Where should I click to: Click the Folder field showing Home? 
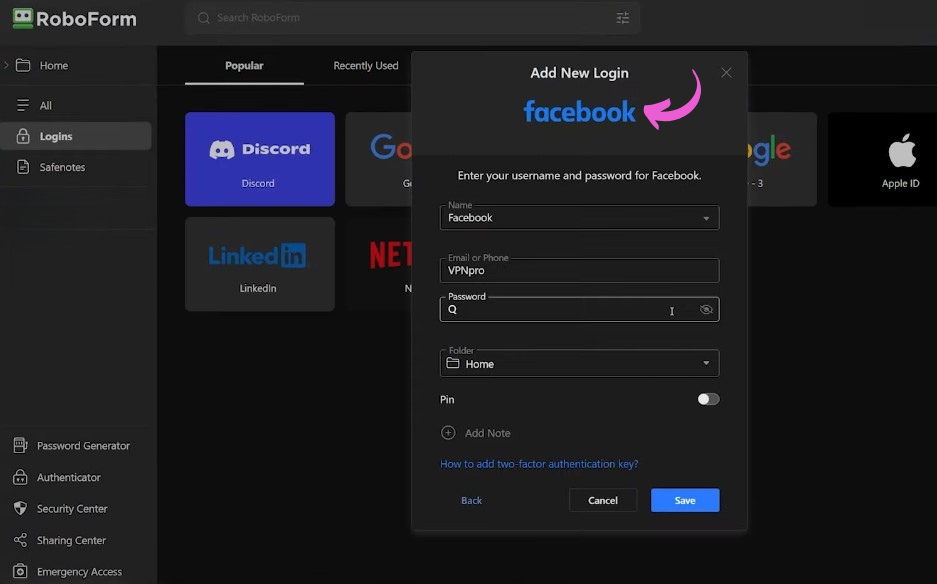click(580, 363)
